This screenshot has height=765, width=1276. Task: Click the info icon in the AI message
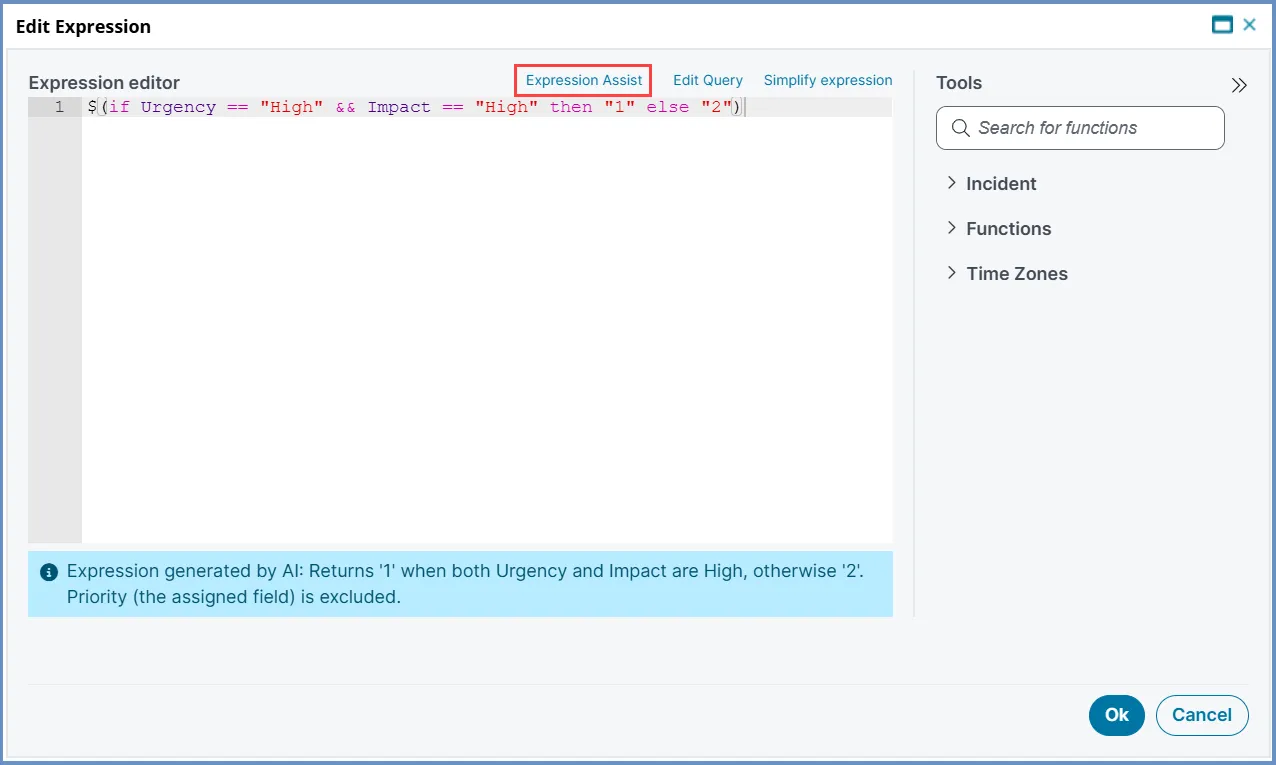coord(48,573)
